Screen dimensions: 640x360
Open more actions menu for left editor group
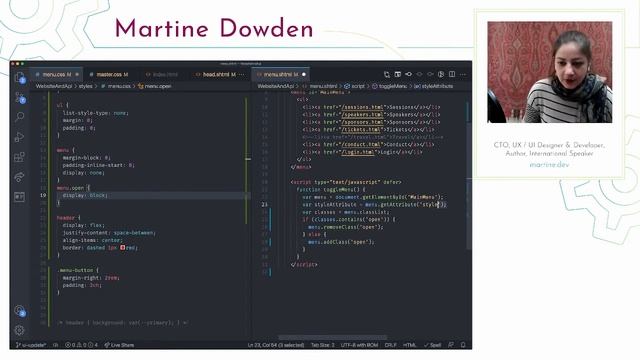click(x=242, y=74)
